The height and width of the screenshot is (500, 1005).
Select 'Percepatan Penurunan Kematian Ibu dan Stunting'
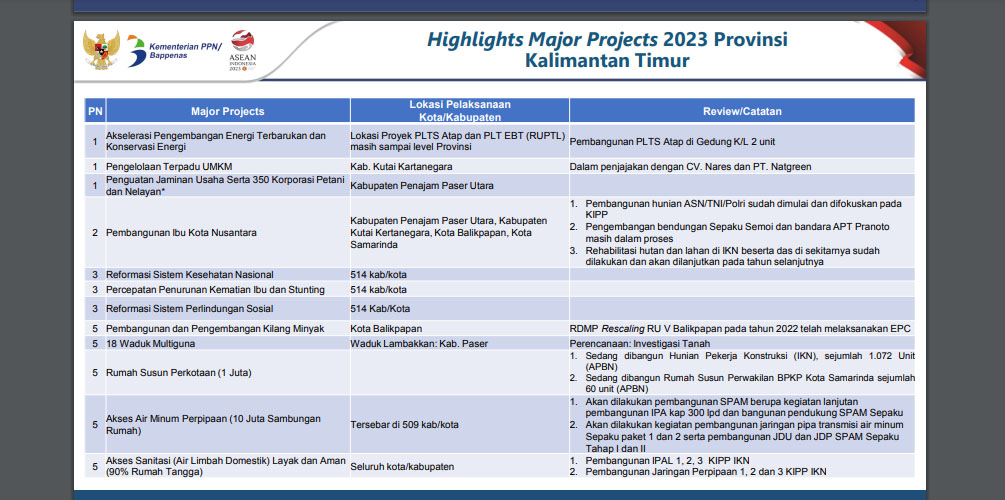pyautogui.click(x=228, y=290)
